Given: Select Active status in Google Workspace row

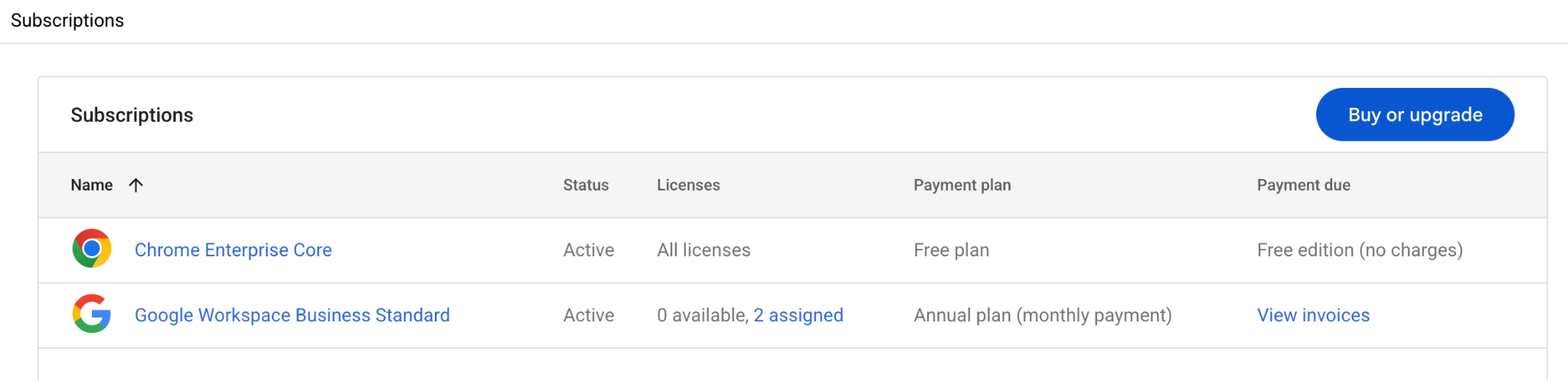Looking at the screenshot, I should (588, 315).
